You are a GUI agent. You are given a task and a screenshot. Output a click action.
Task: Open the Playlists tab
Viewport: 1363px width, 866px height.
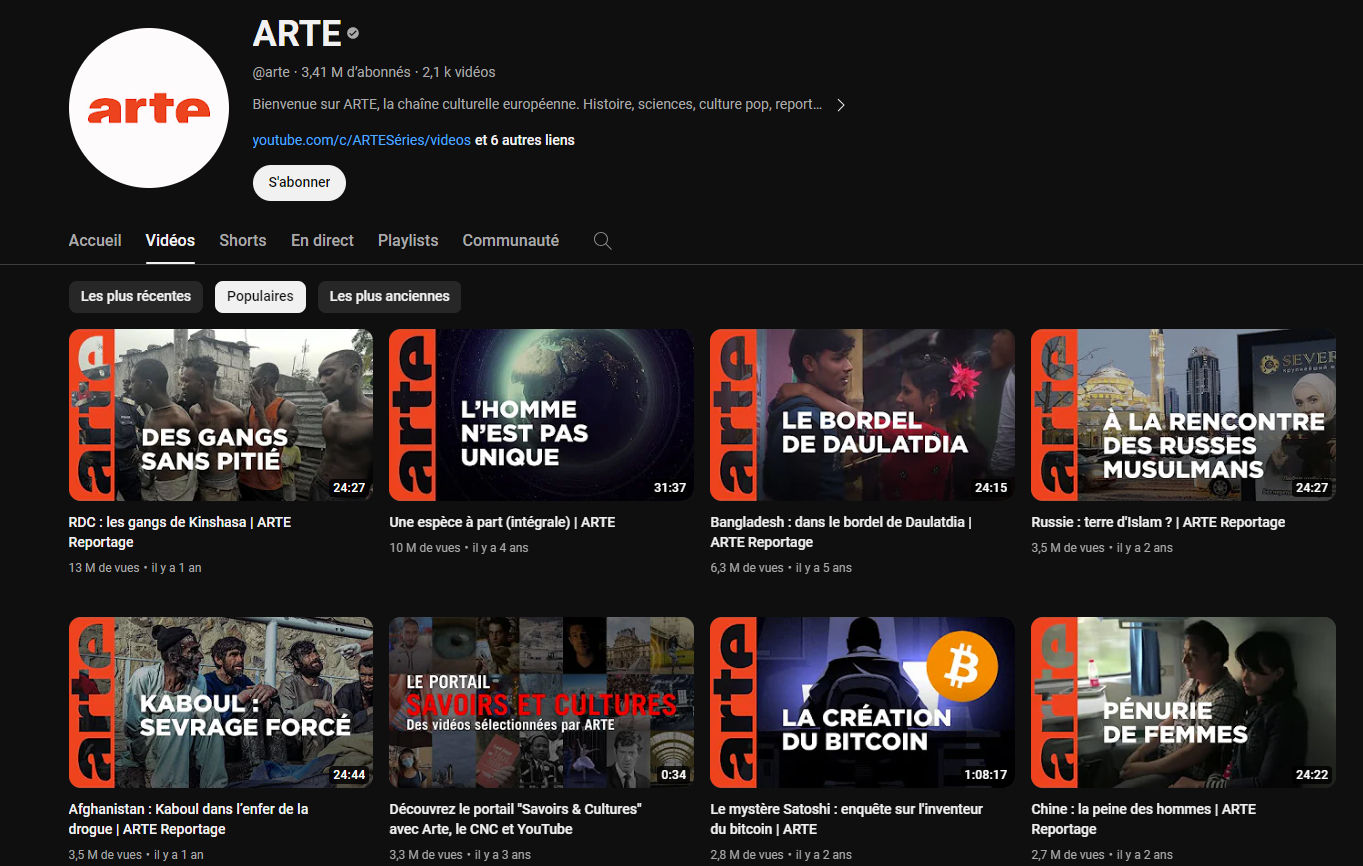click(408, 241)
